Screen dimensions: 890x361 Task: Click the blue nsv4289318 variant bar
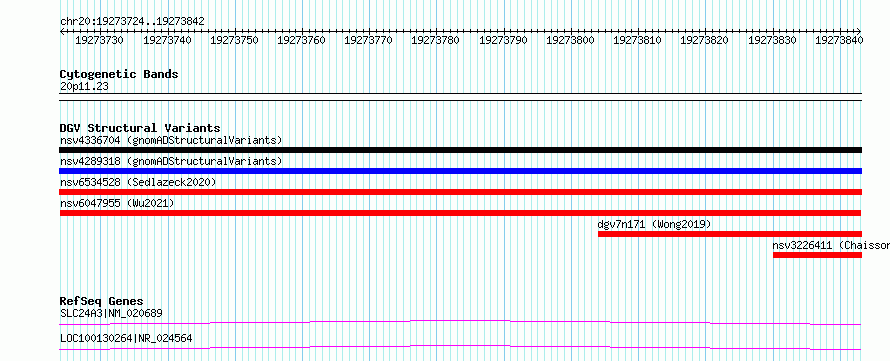[x=460, y=171]
